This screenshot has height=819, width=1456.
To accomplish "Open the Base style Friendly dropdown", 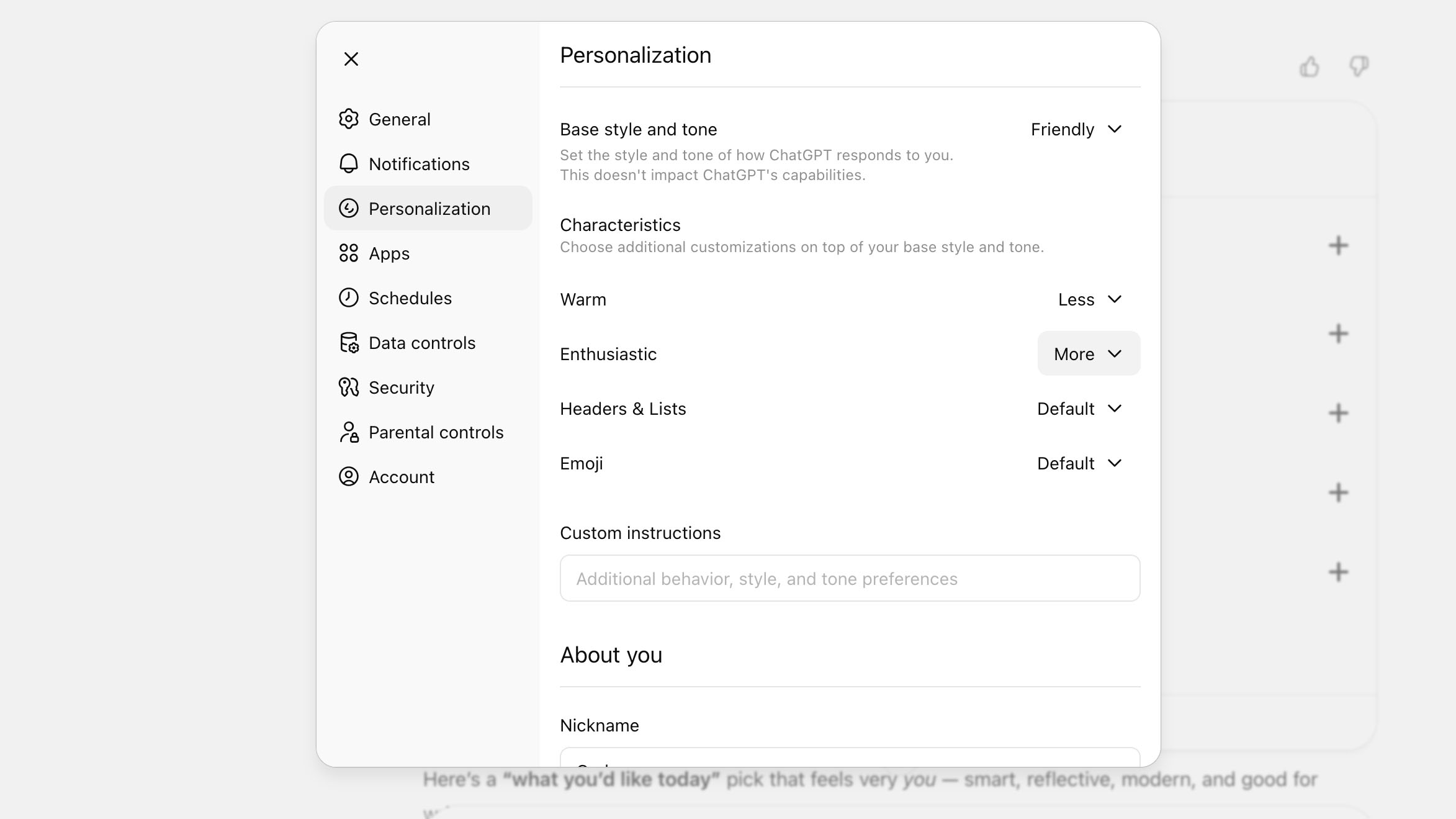I will 1077,129.
